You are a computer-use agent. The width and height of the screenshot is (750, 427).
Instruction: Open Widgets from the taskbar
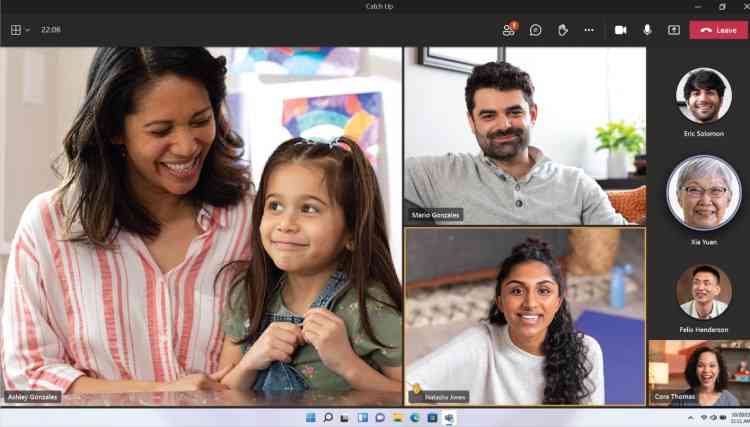click(x=363, y=418)
